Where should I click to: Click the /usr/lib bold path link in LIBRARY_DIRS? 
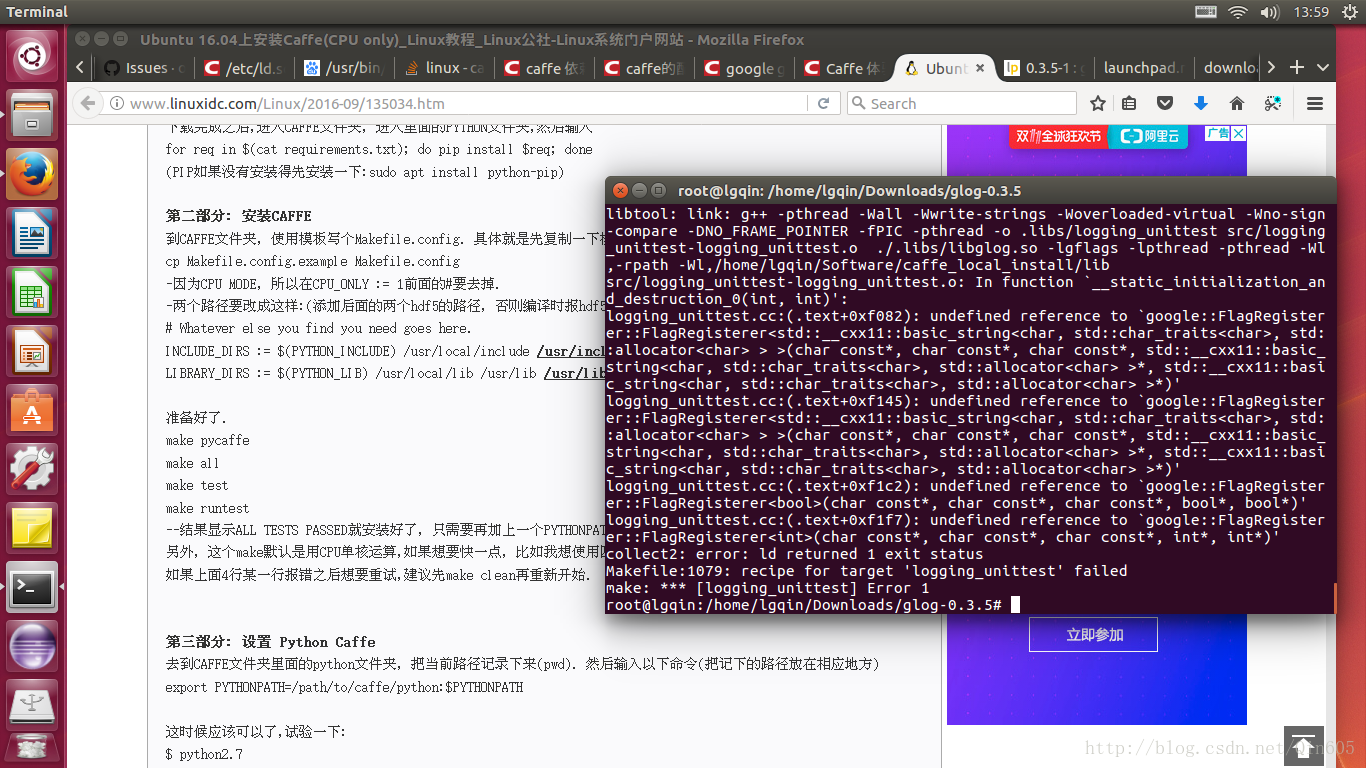575,373
